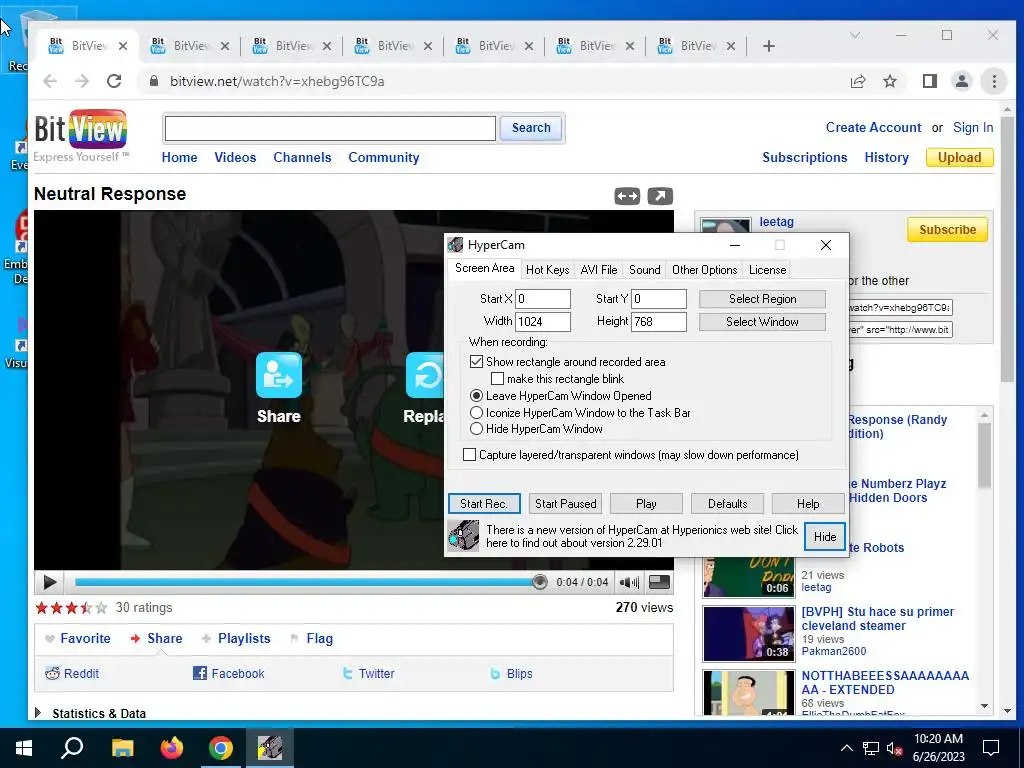Open the Stu hace su primer video thumbnail
Screen dimensions: 1024x768
[748, 633]
